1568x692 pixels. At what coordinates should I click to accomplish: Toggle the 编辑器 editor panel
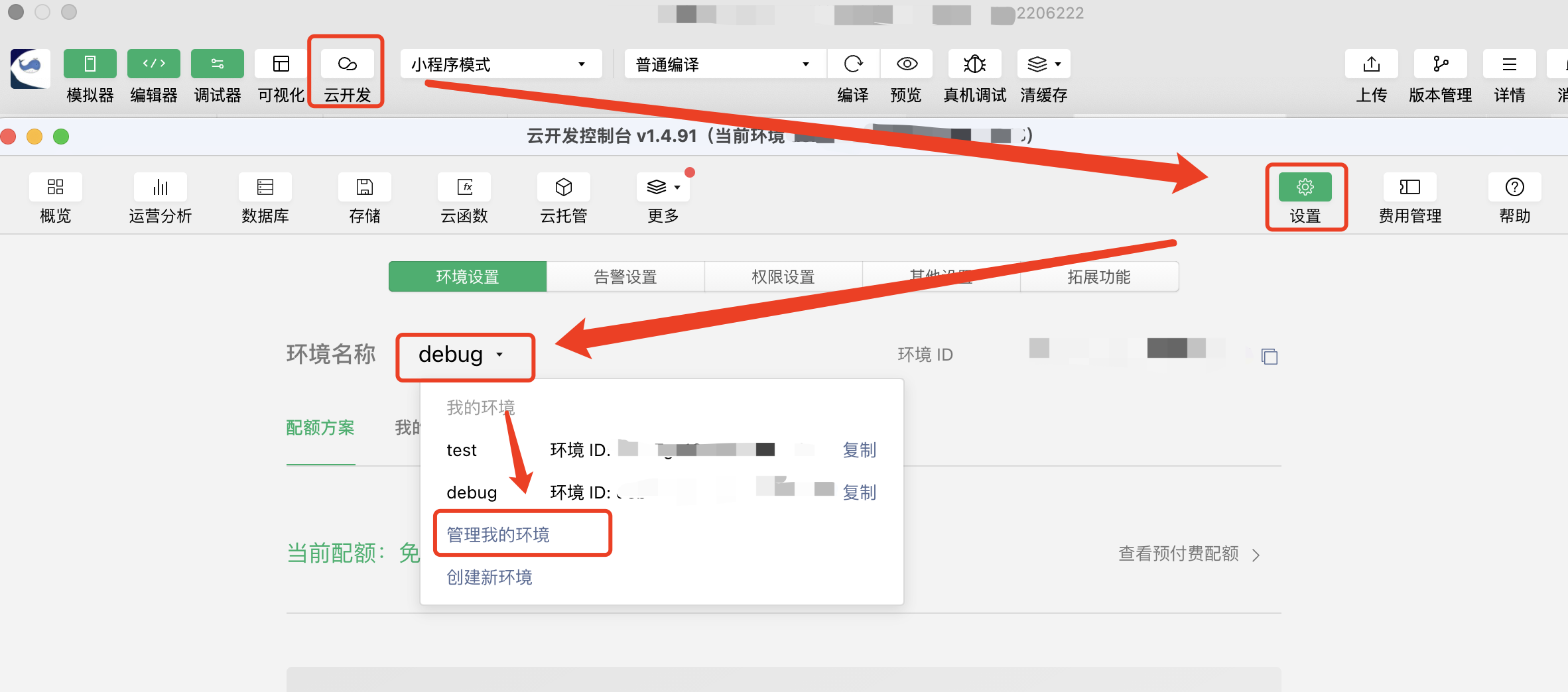pos(154,64)
